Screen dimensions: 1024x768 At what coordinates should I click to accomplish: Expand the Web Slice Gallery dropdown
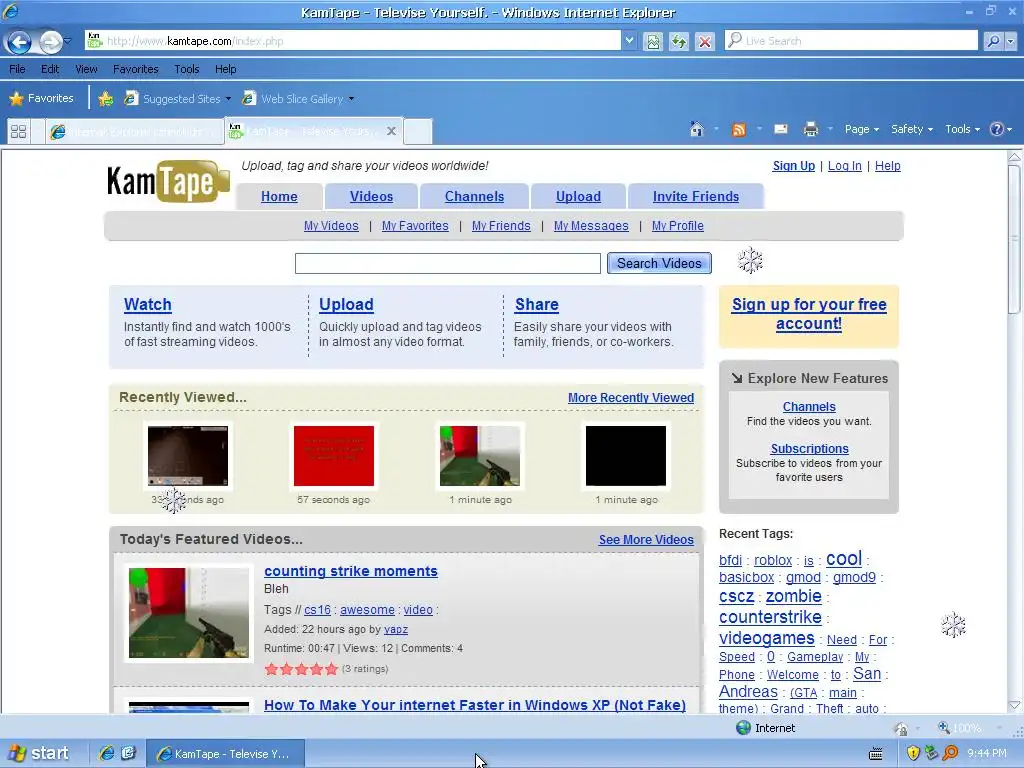click(351, 99)
